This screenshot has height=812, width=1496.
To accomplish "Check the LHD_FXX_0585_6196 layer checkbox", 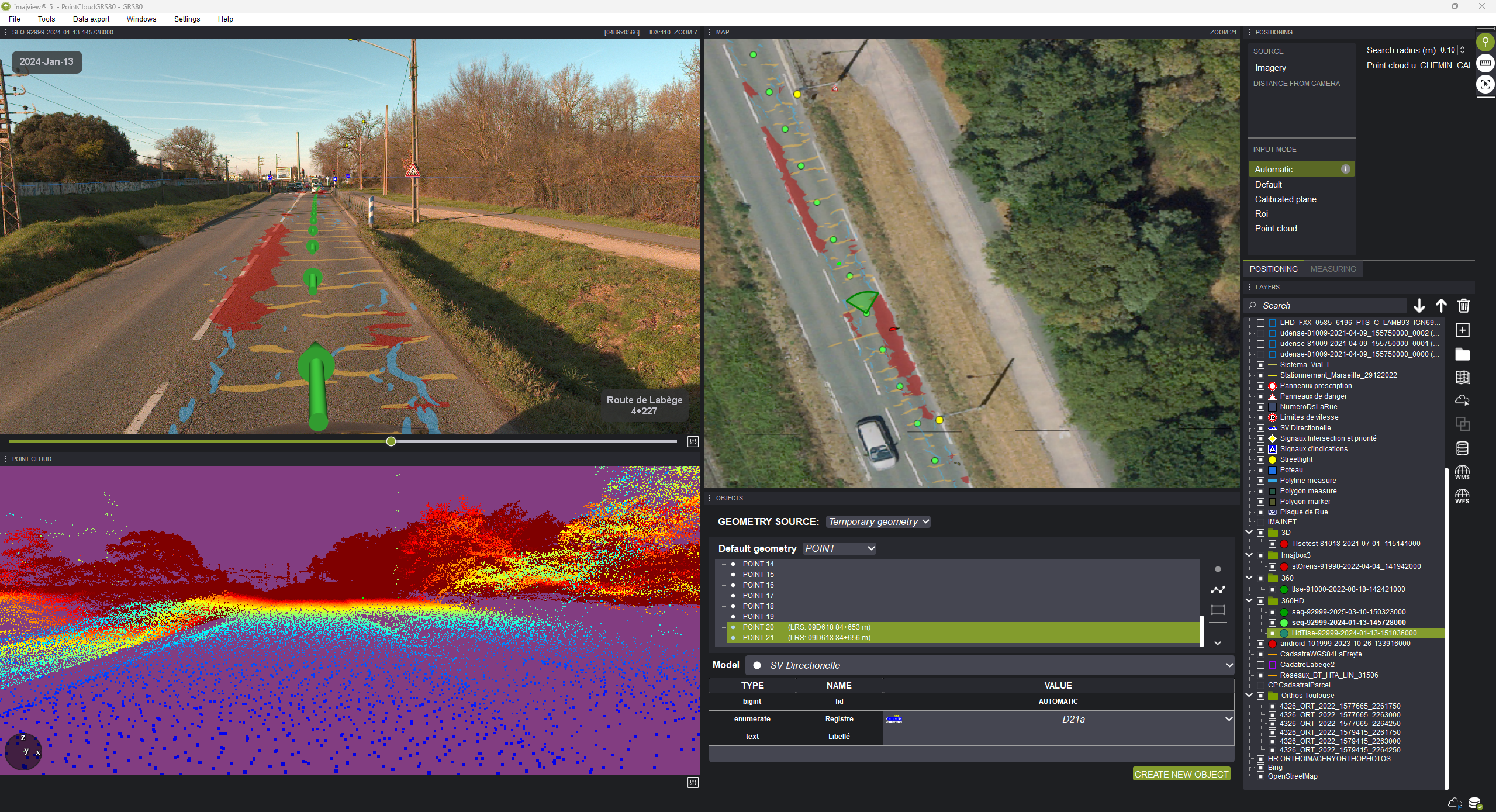I will click(x=1260, y=323).
